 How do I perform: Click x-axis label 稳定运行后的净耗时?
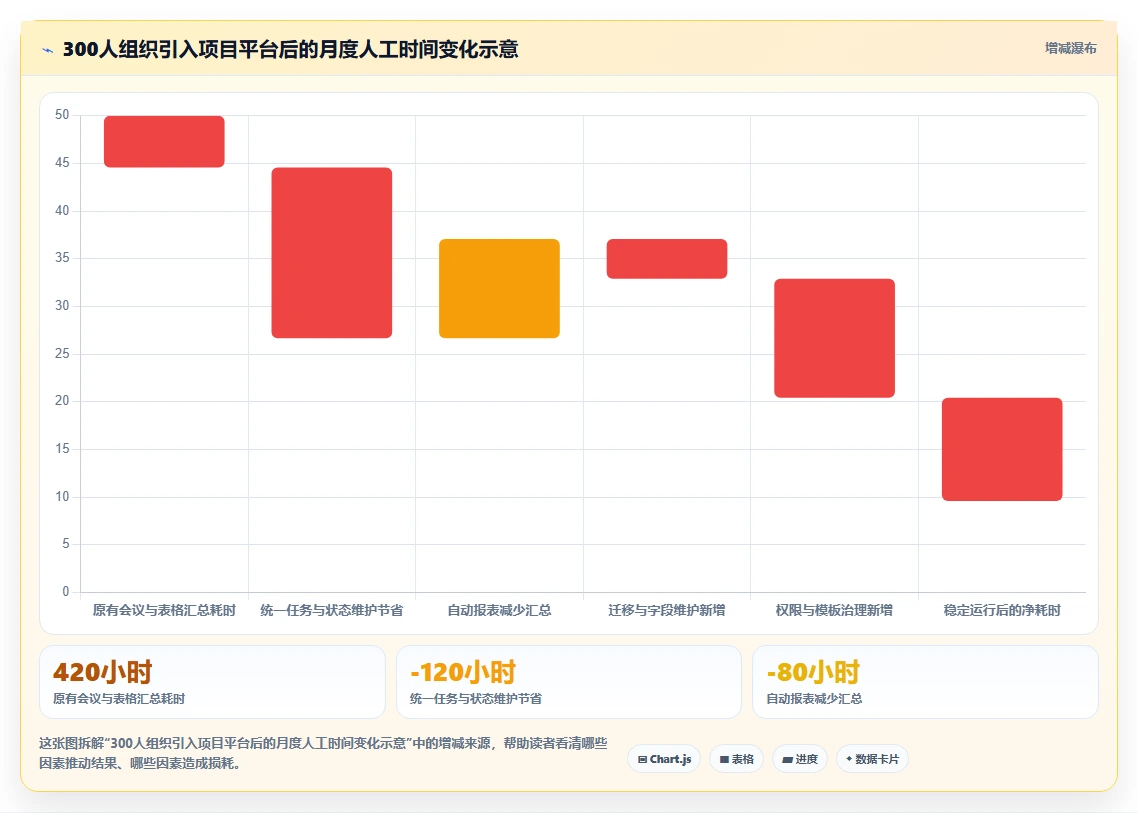pyautogui.click(x=1002, y=610)
